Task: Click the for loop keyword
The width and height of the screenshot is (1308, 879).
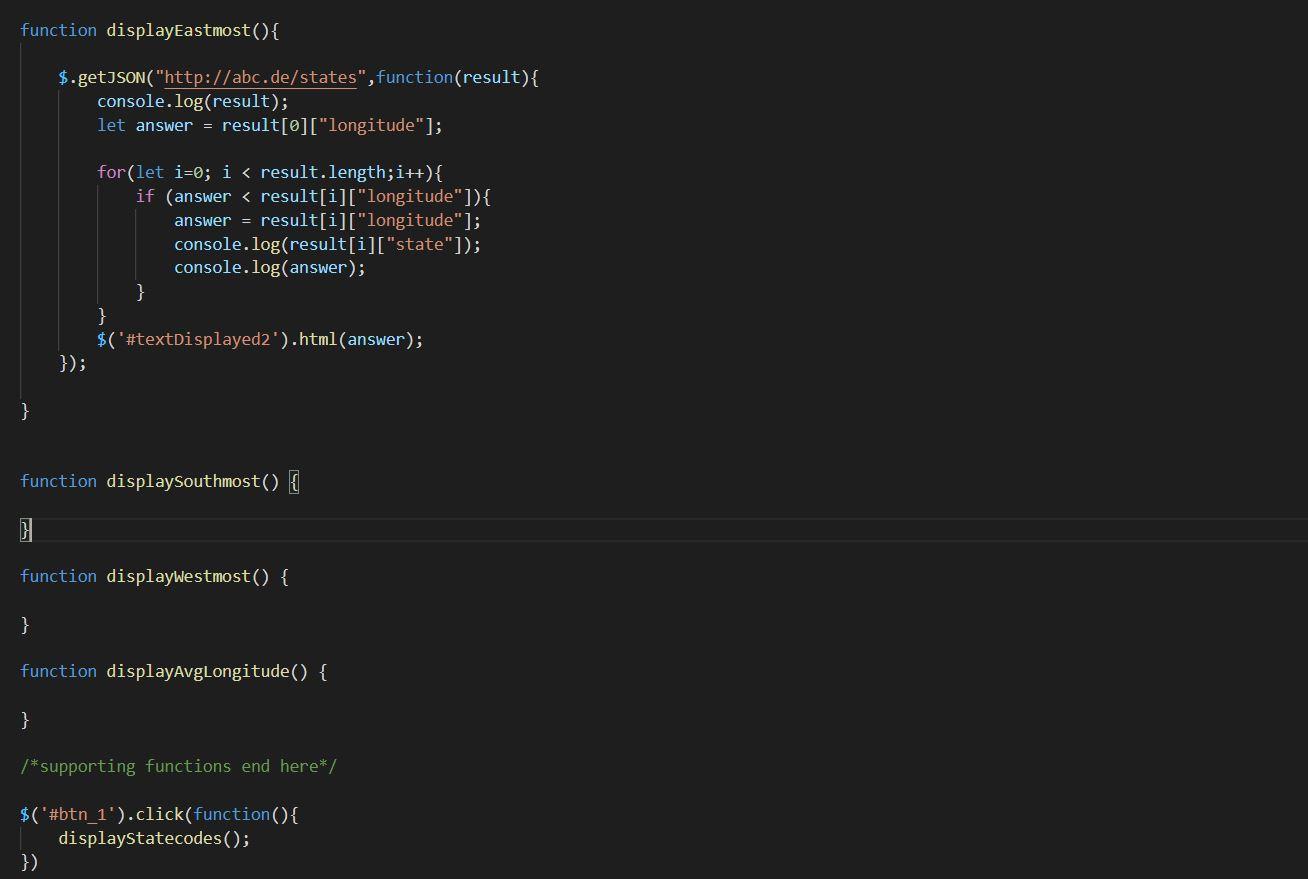Action: (x=112, y=172)
